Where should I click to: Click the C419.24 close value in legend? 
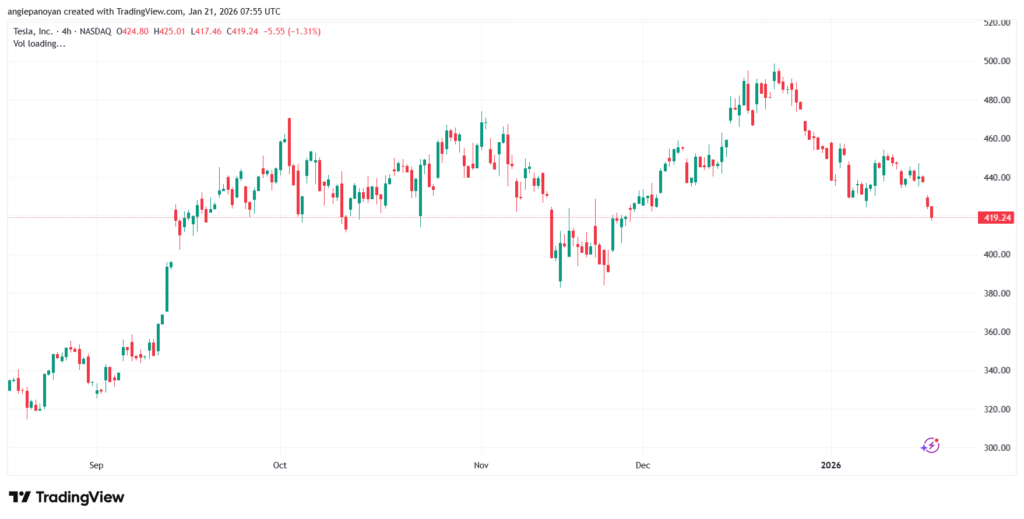(x=243, y=32)
